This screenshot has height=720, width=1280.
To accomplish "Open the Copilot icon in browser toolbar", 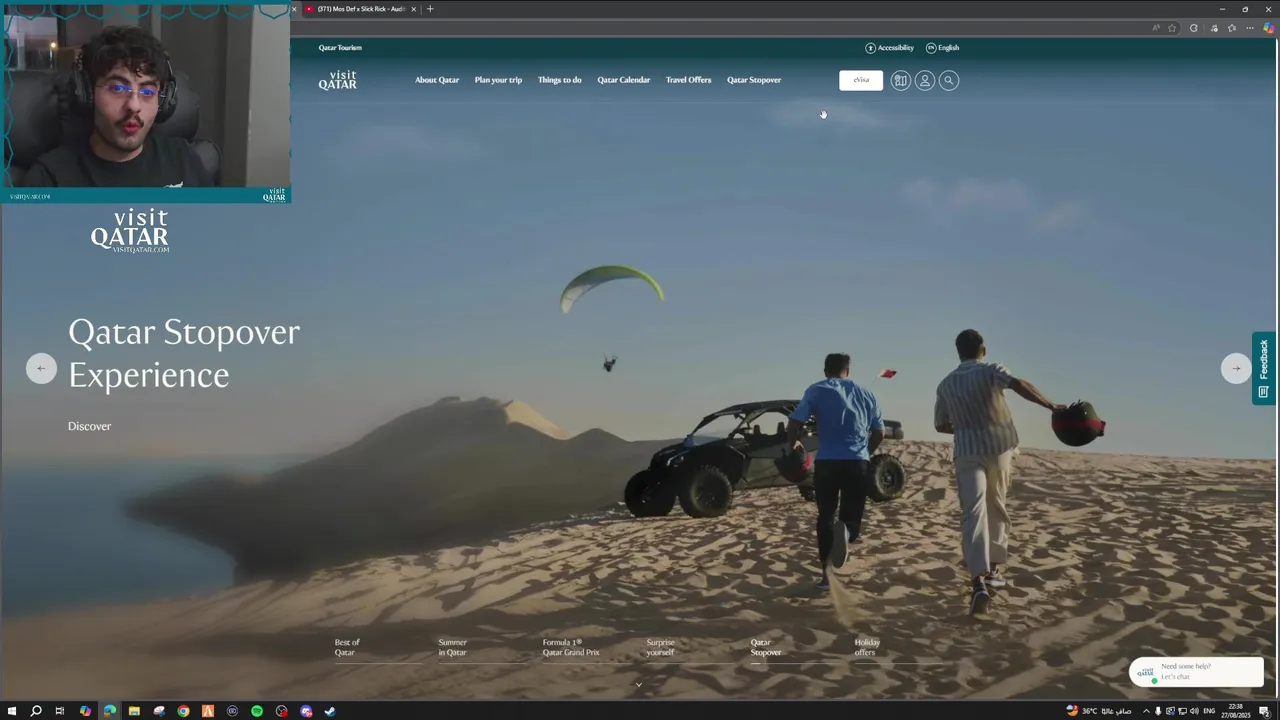I will (1269, 28).
